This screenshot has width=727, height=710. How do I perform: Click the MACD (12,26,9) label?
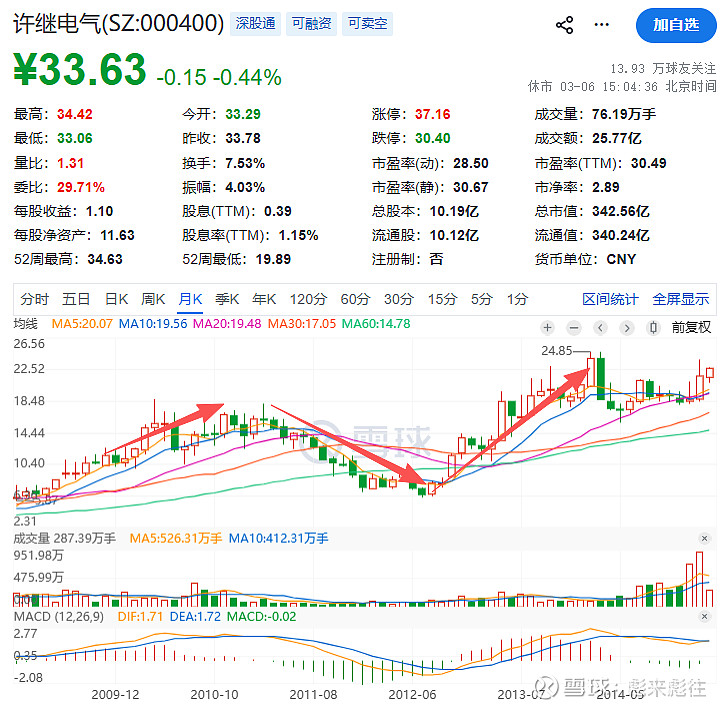point(59,616)
